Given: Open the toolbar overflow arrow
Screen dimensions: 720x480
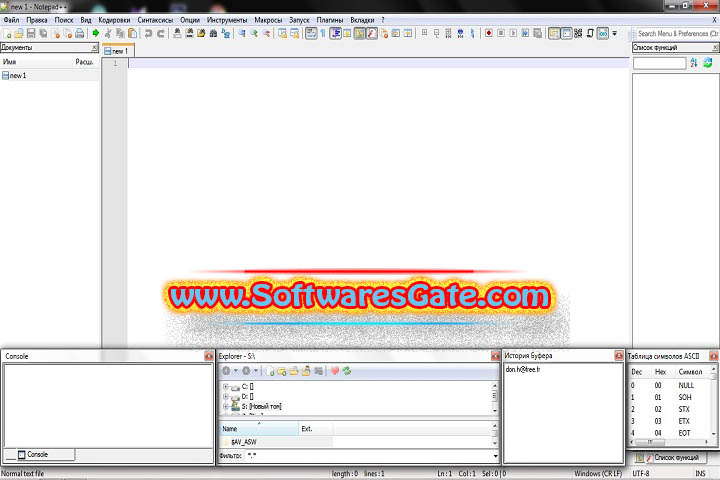Looking at the screenshot, I should [x=614, y=34].
